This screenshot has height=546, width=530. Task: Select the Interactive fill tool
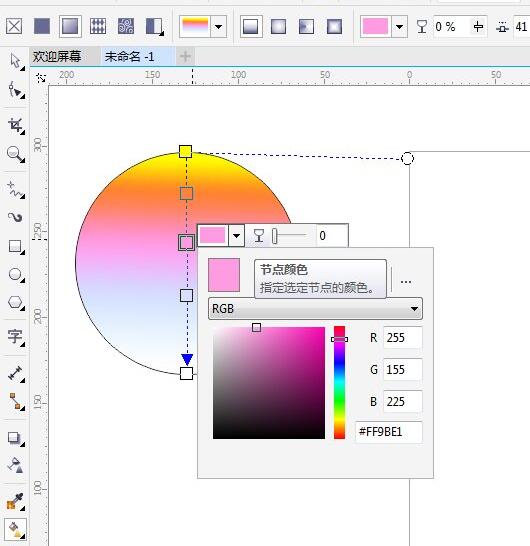click(15, 529)
